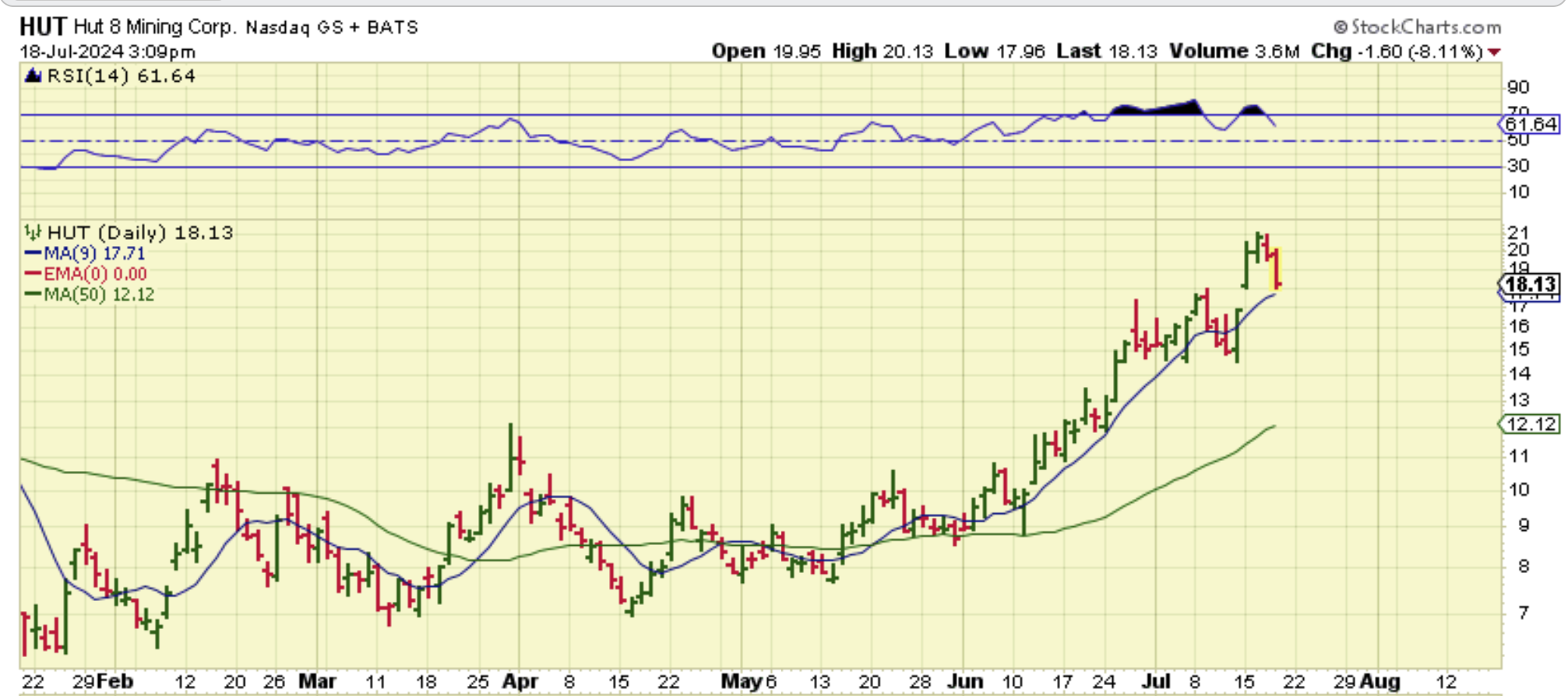Select the HUT ticker symbol in the header
Screen dimensions: 1568x696
click(44, 26)
